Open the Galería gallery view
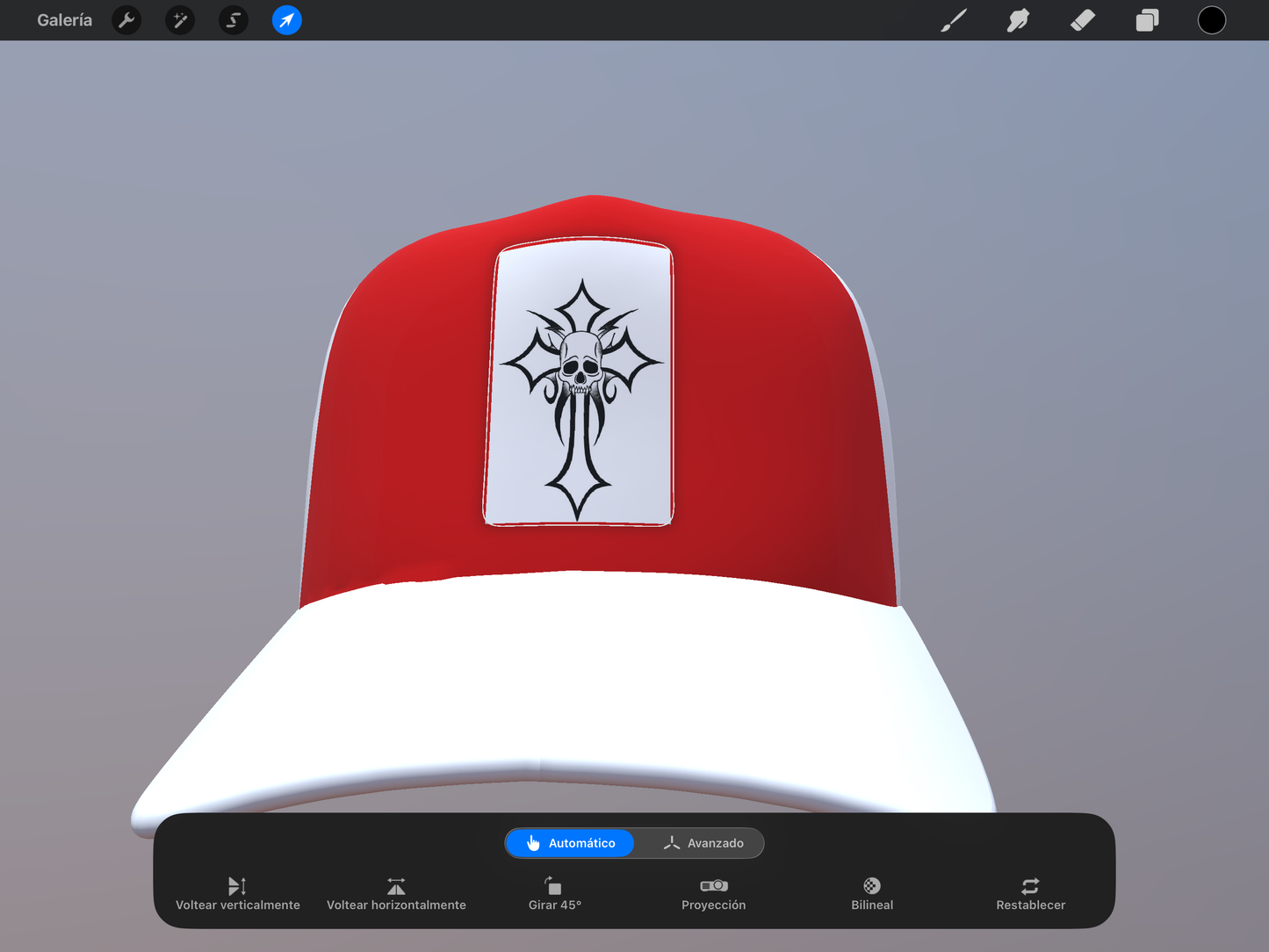This screenshot has width=1269, height=952. point(64,20)
